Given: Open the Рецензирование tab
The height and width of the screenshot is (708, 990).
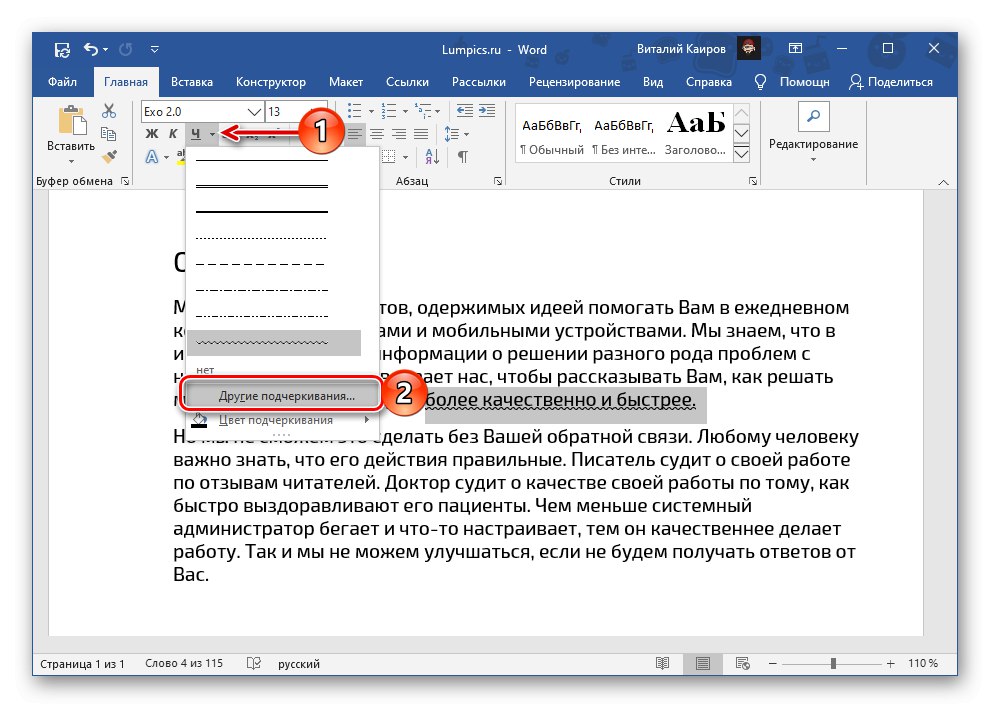Looking at the screenshot, I should [x=575, y=82].
